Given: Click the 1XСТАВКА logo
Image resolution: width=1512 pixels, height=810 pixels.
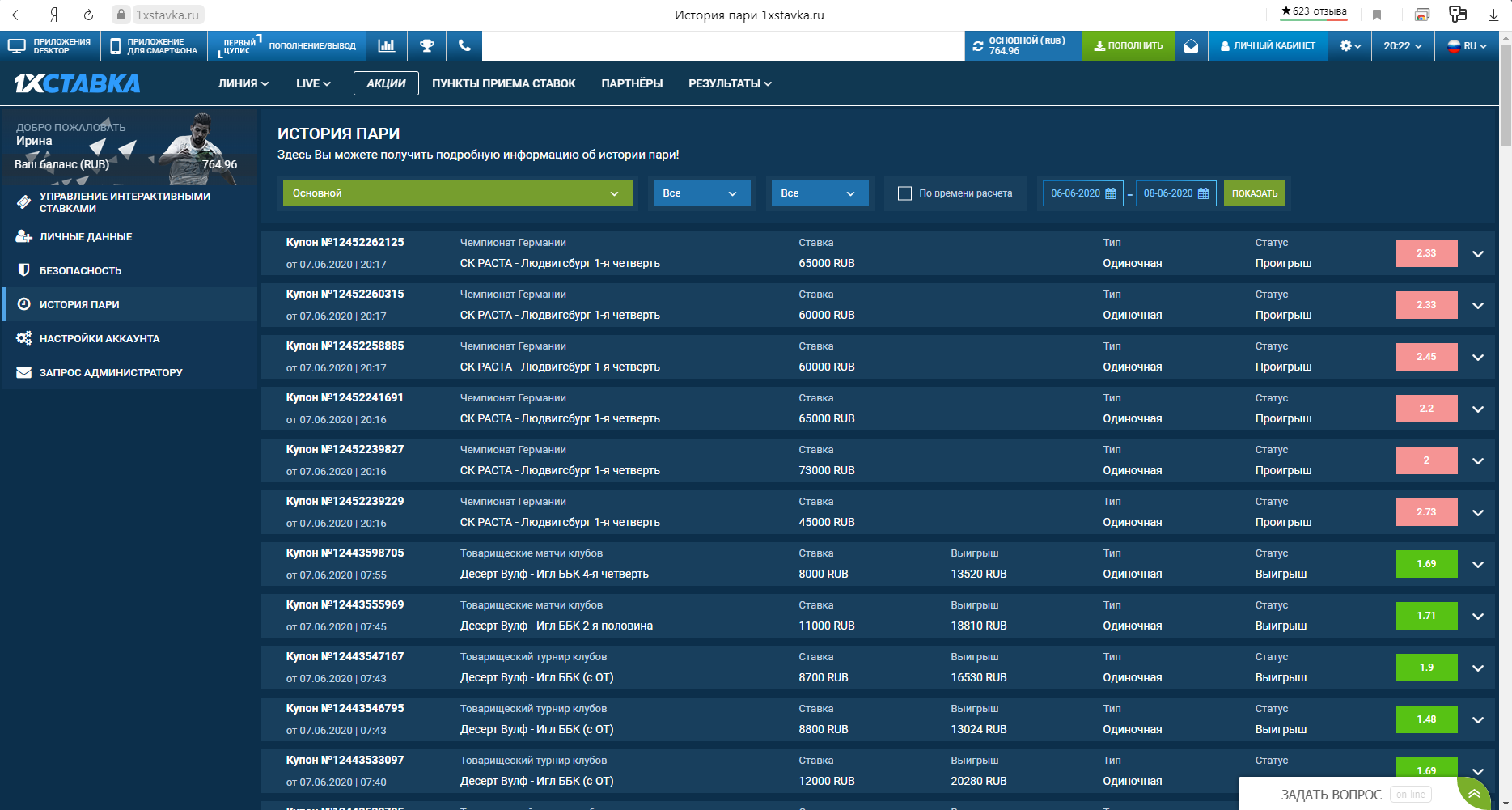Looking at the screenshot, I should (x=78, y=83).
